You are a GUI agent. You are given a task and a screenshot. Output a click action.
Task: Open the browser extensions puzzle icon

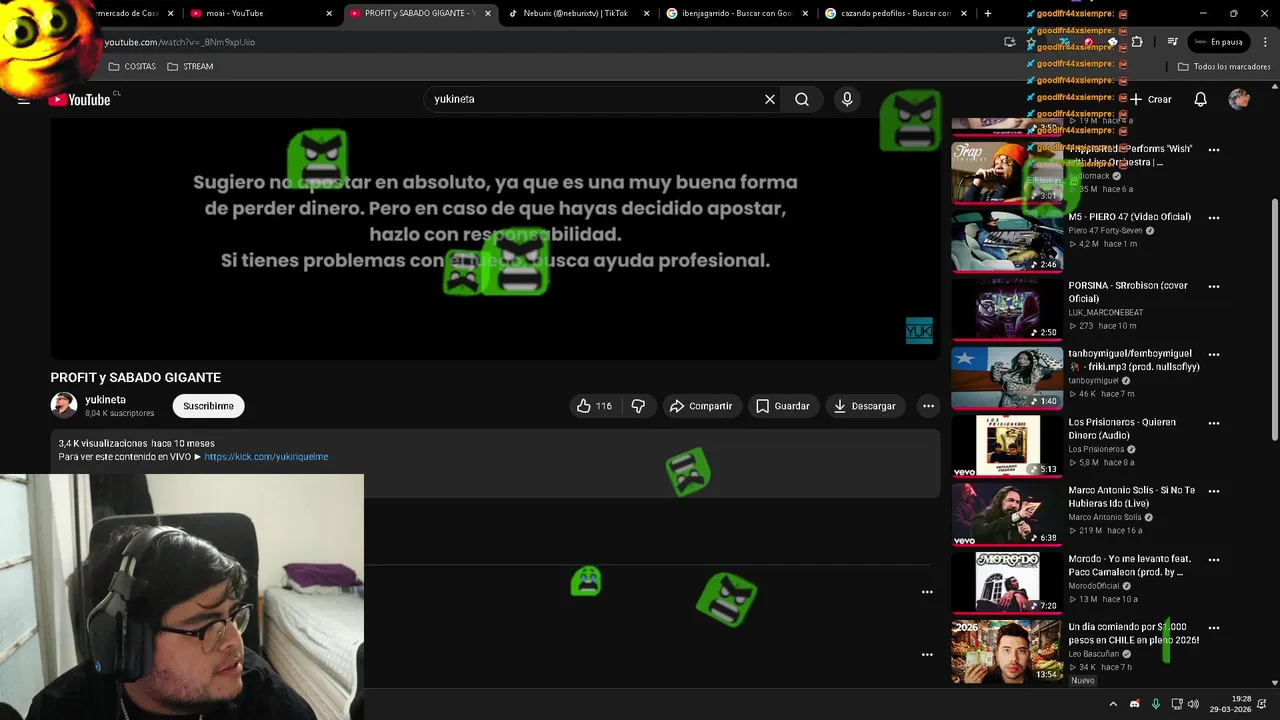[x=1137, y=42]
